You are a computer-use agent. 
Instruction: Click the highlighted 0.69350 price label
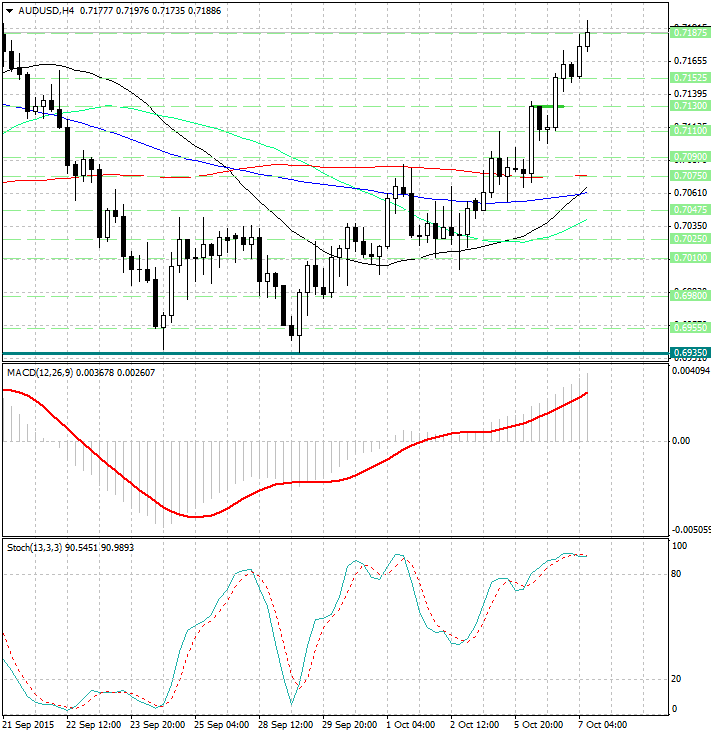click(x=690, y=353)
